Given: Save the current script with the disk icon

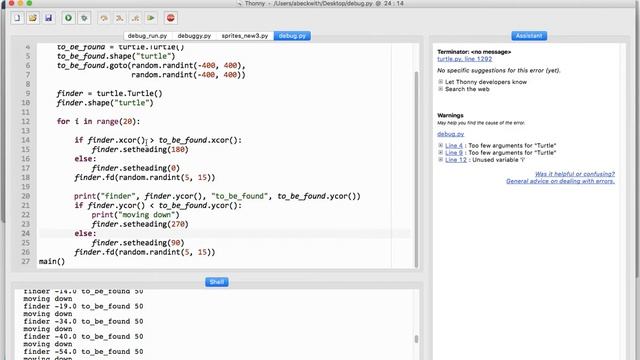Looking at the screenshot, I should (49, 18).
